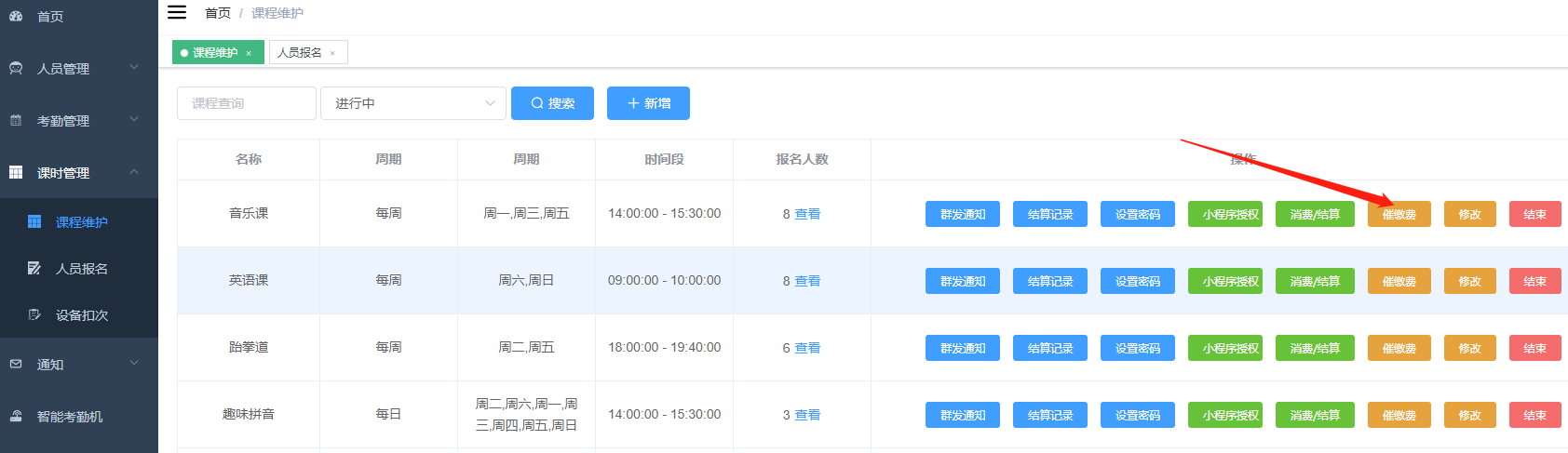Click the 首页 dashboard icon in sidebar
Screen dimensions: 1568x453
(x=16, y=16)
